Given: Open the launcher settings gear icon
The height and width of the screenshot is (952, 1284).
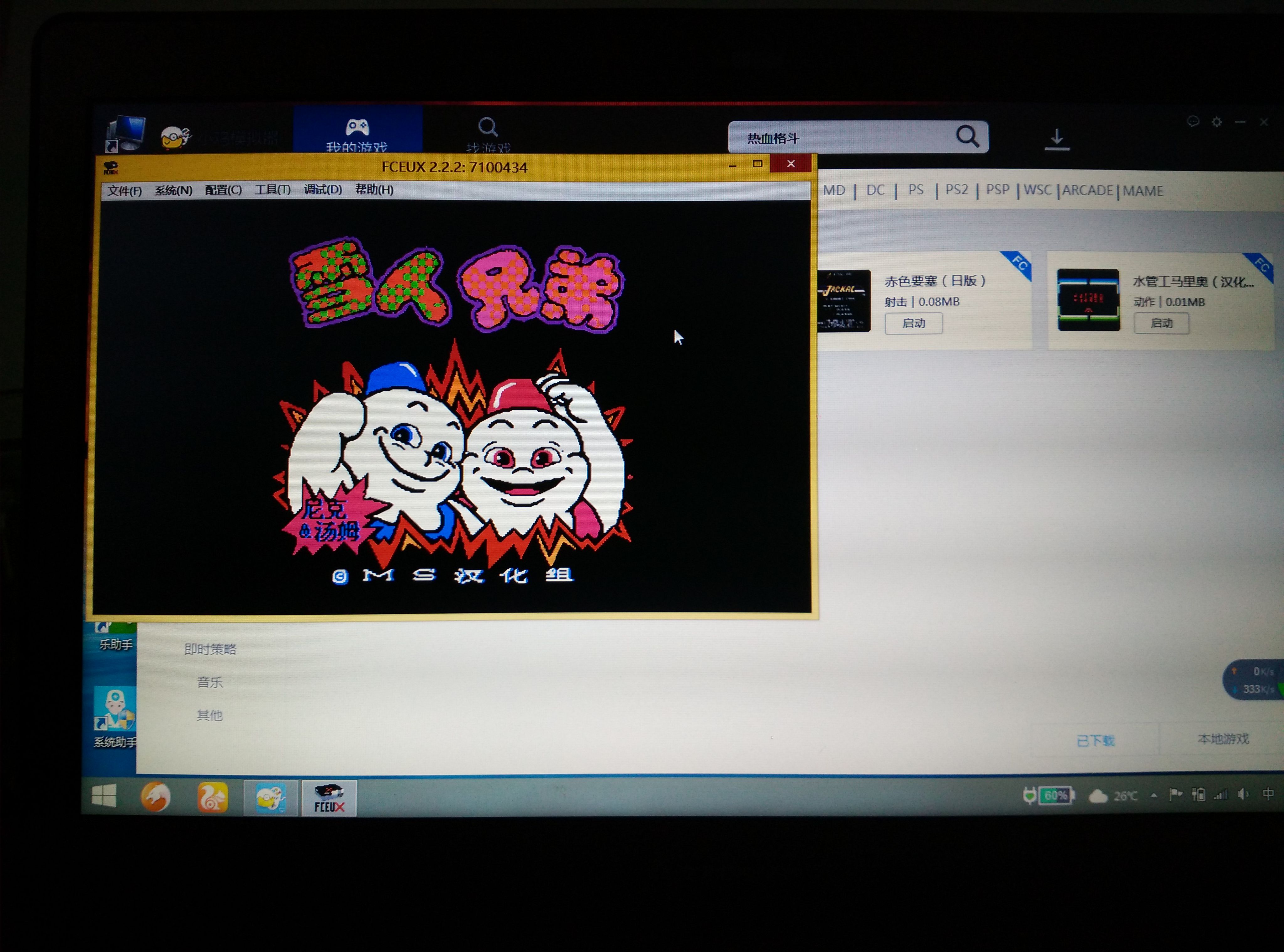Looking at the screenshot, I should point(1217,122).
